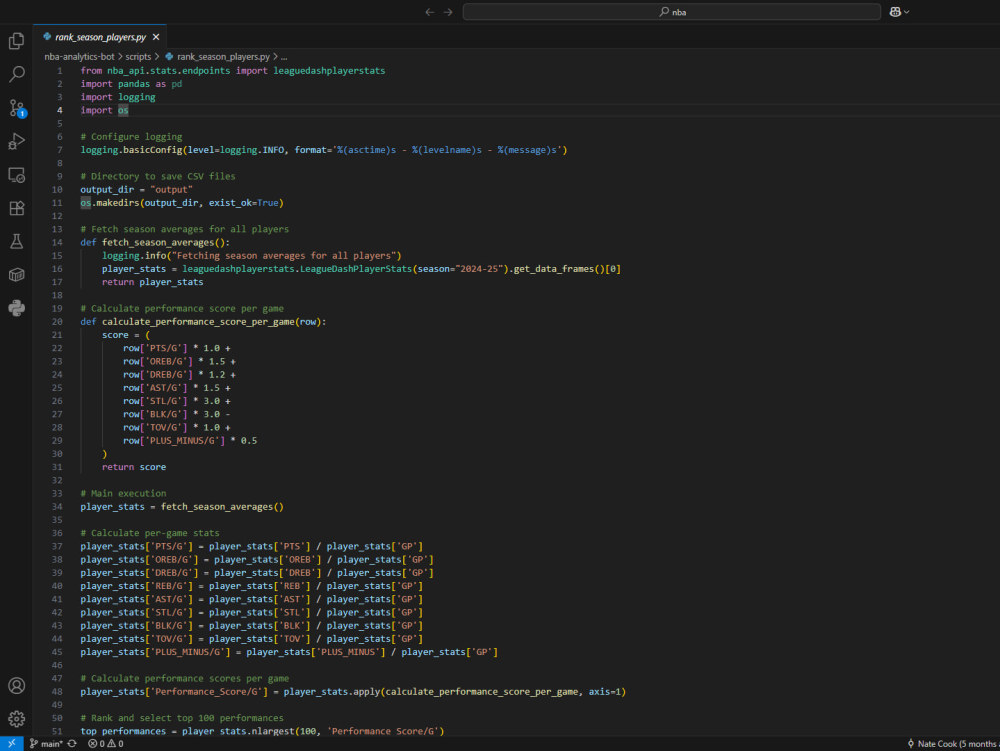Go back using the left arrow
Image resolution: width=1000 pixels, height=751 pixels.
(x=430, y=12)
